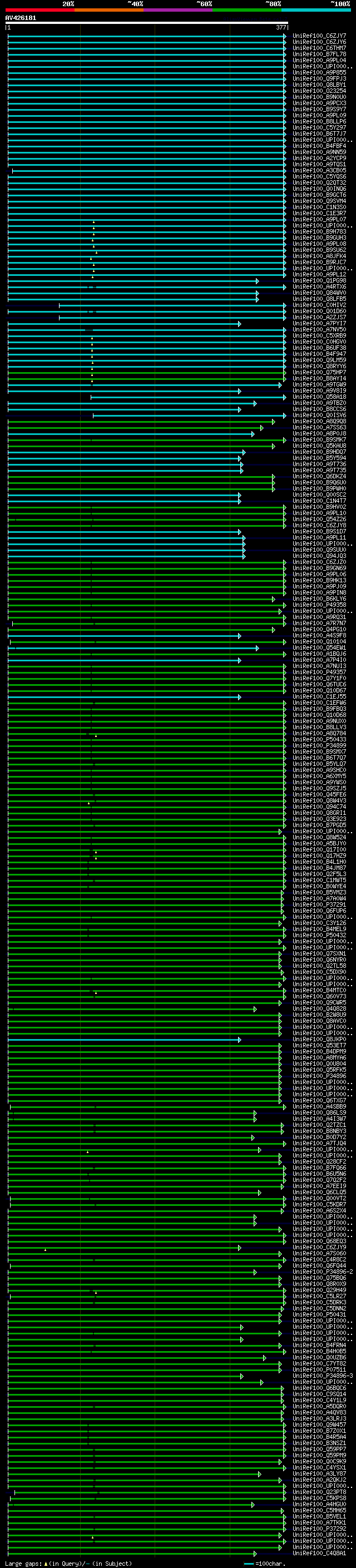Open hit UniRef100_A9P855

319,72
